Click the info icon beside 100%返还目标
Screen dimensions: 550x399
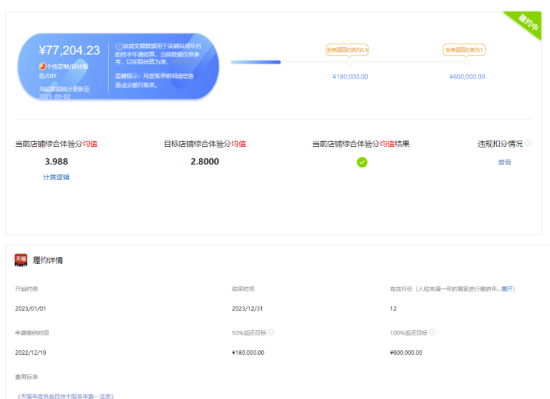pyautogui.click(x=432, y=332)
